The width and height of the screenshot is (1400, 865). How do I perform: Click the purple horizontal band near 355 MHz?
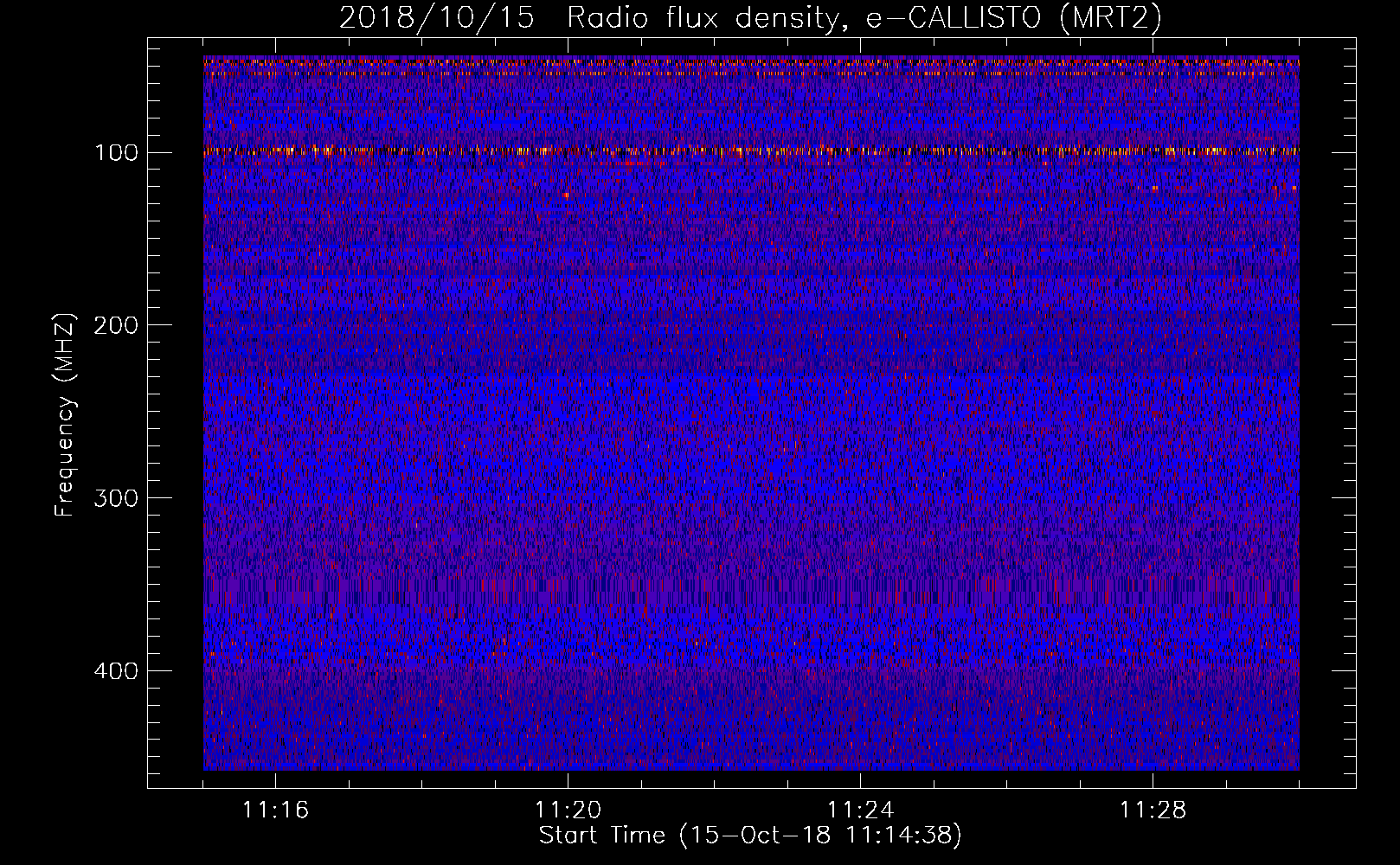[x=751, y=592]
